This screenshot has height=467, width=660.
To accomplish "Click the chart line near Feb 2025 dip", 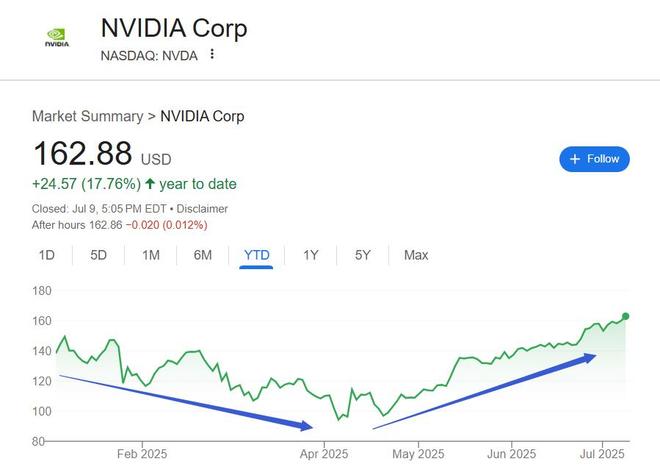I will point(146,385).
